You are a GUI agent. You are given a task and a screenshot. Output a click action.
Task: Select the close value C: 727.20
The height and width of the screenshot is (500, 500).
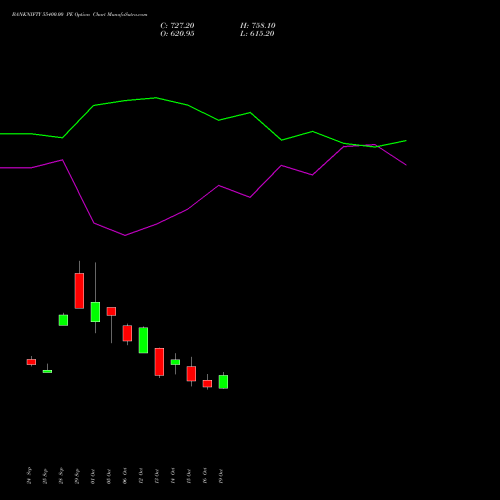pyautogui.click(x=177, y=26)
